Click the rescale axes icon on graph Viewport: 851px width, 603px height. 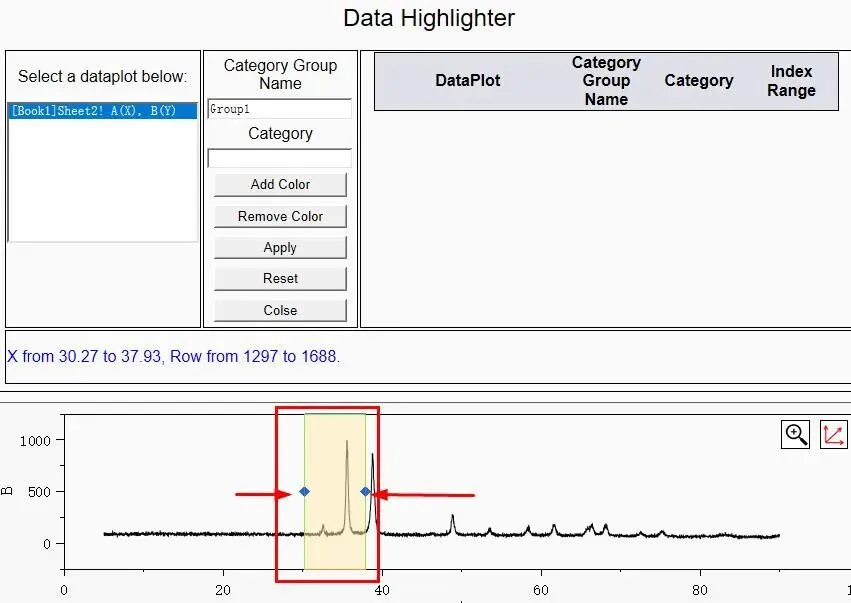(x=834, y=434)
